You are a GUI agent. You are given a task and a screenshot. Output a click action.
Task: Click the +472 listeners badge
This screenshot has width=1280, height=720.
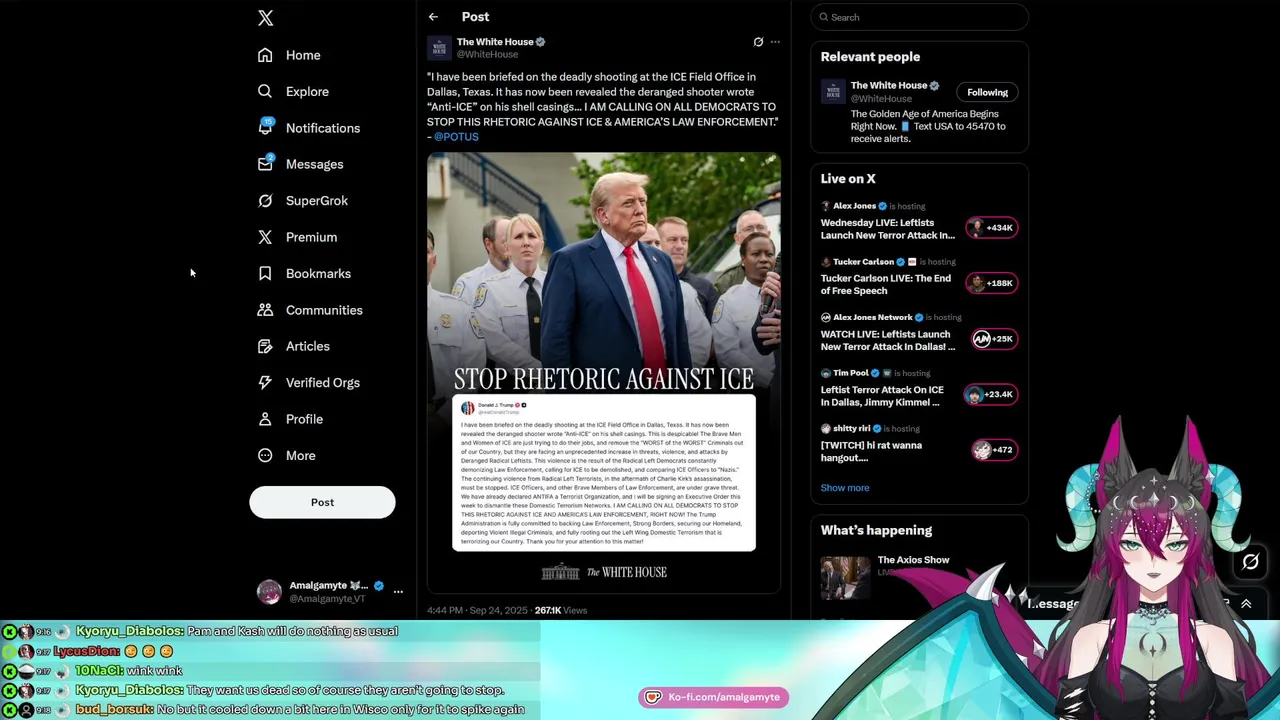[x=994, y=450]
